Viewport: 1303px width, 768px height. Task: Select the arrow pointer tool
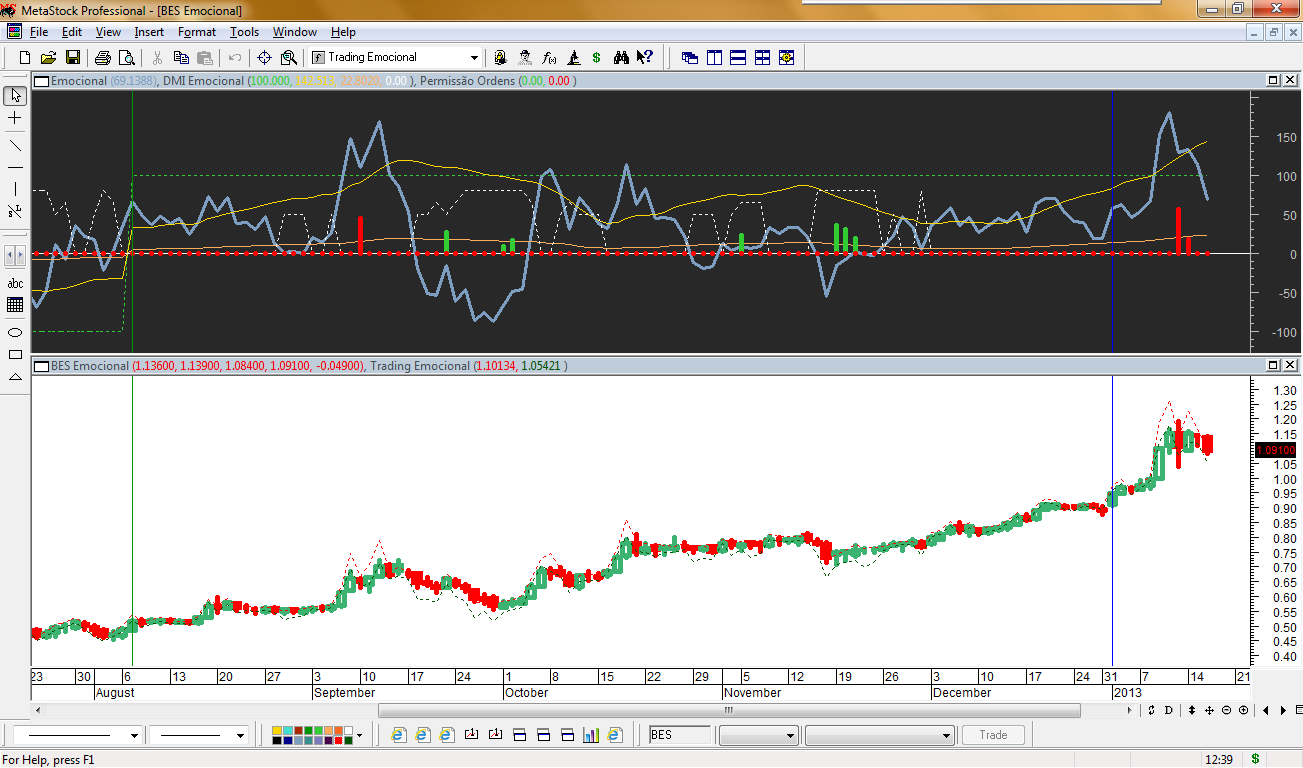[15, 96]
